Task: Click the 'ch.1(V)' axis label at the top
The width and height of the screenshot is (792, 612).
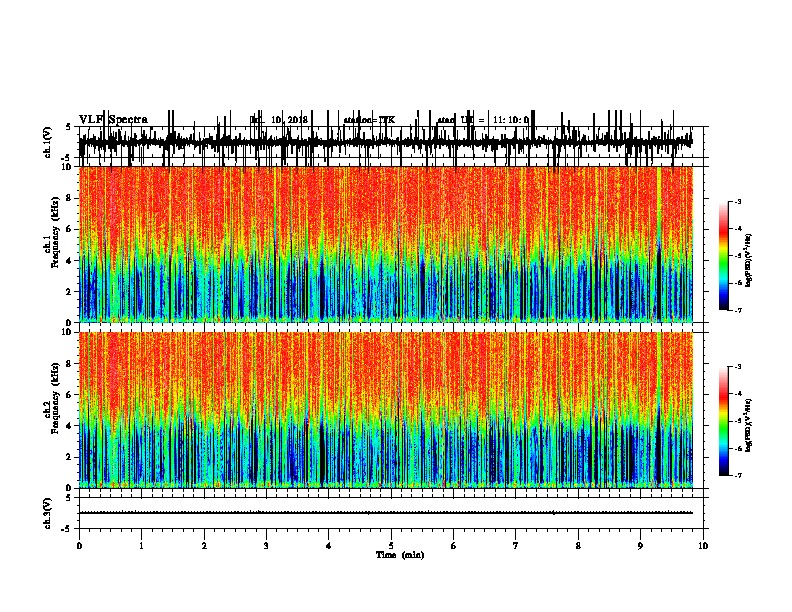Action: (x=48, y=142)
